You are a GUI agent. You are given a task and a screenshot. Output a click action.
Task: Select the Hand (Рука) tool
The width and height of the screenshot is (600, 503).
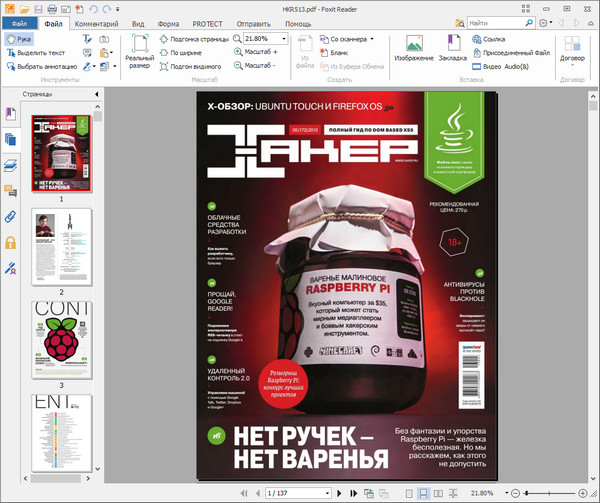click(19, 39)
